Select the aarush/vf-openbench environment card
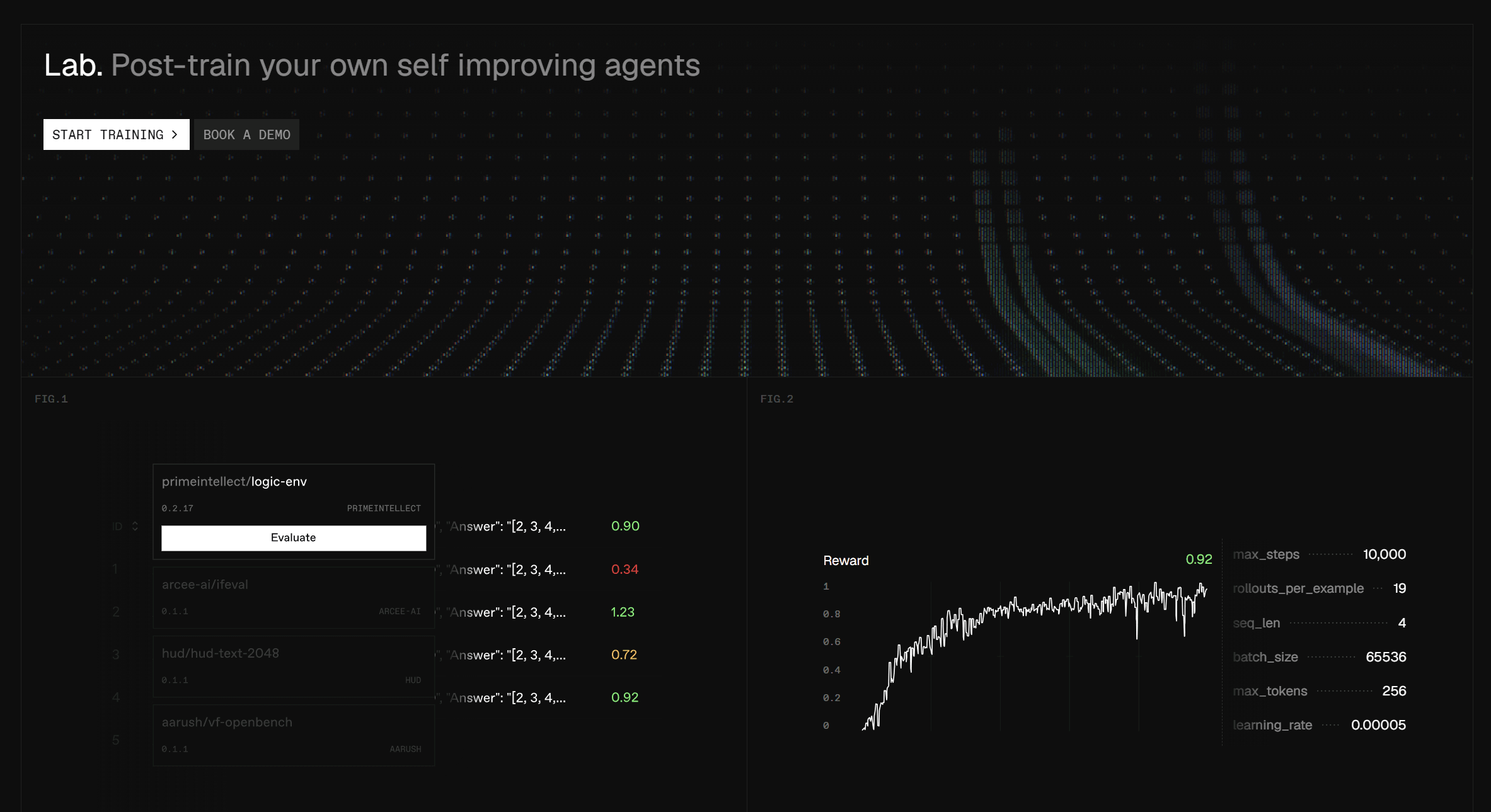1491x812 pixels. coord(294,735)
